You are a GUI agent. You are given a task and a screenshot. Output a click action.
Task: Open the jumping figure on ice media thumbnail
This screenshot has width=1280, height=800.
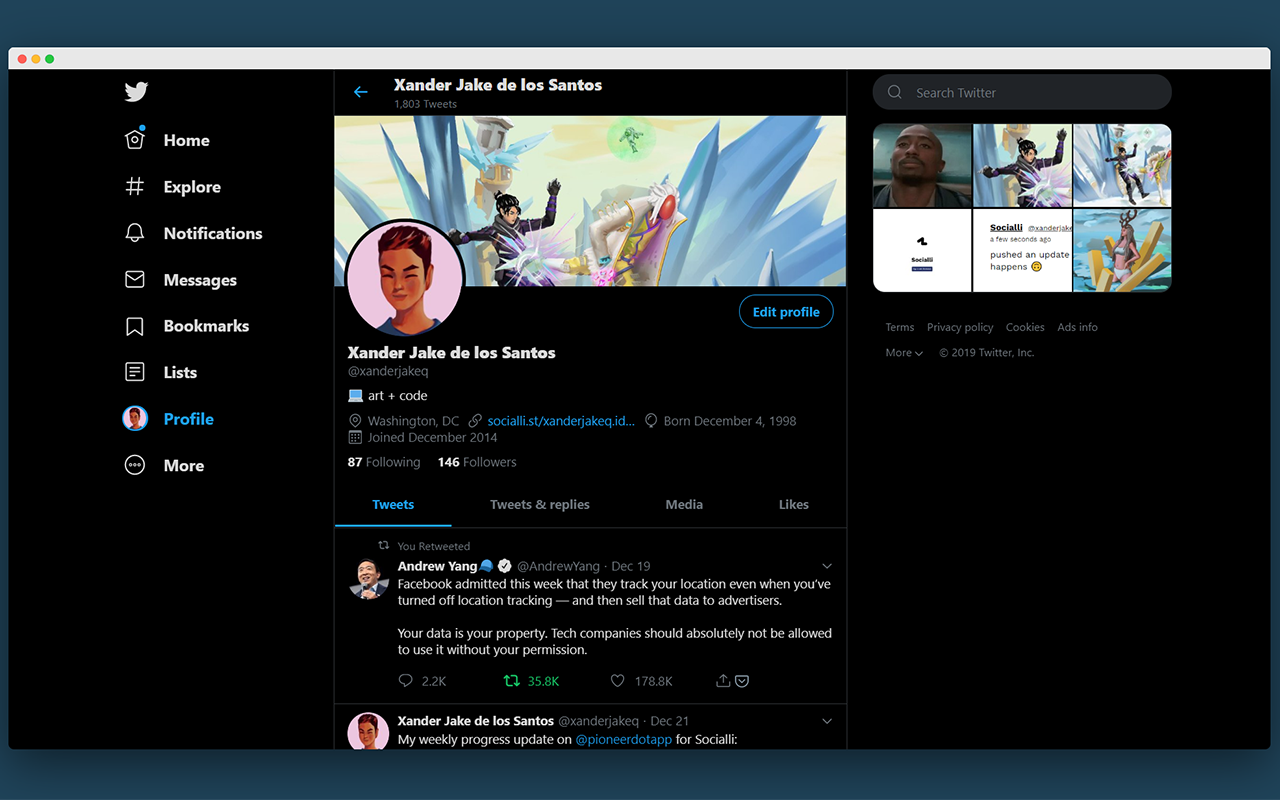[x=1122, y=166]
